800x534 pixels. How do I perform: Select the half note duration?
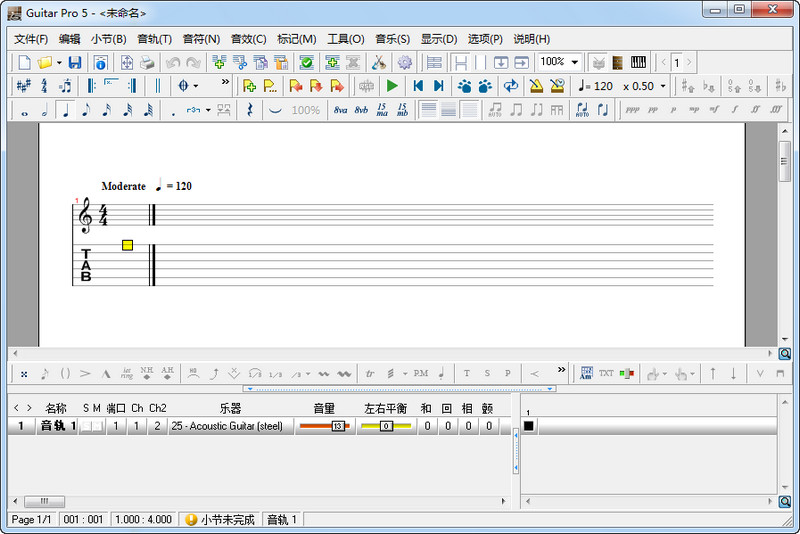point(44,110)
